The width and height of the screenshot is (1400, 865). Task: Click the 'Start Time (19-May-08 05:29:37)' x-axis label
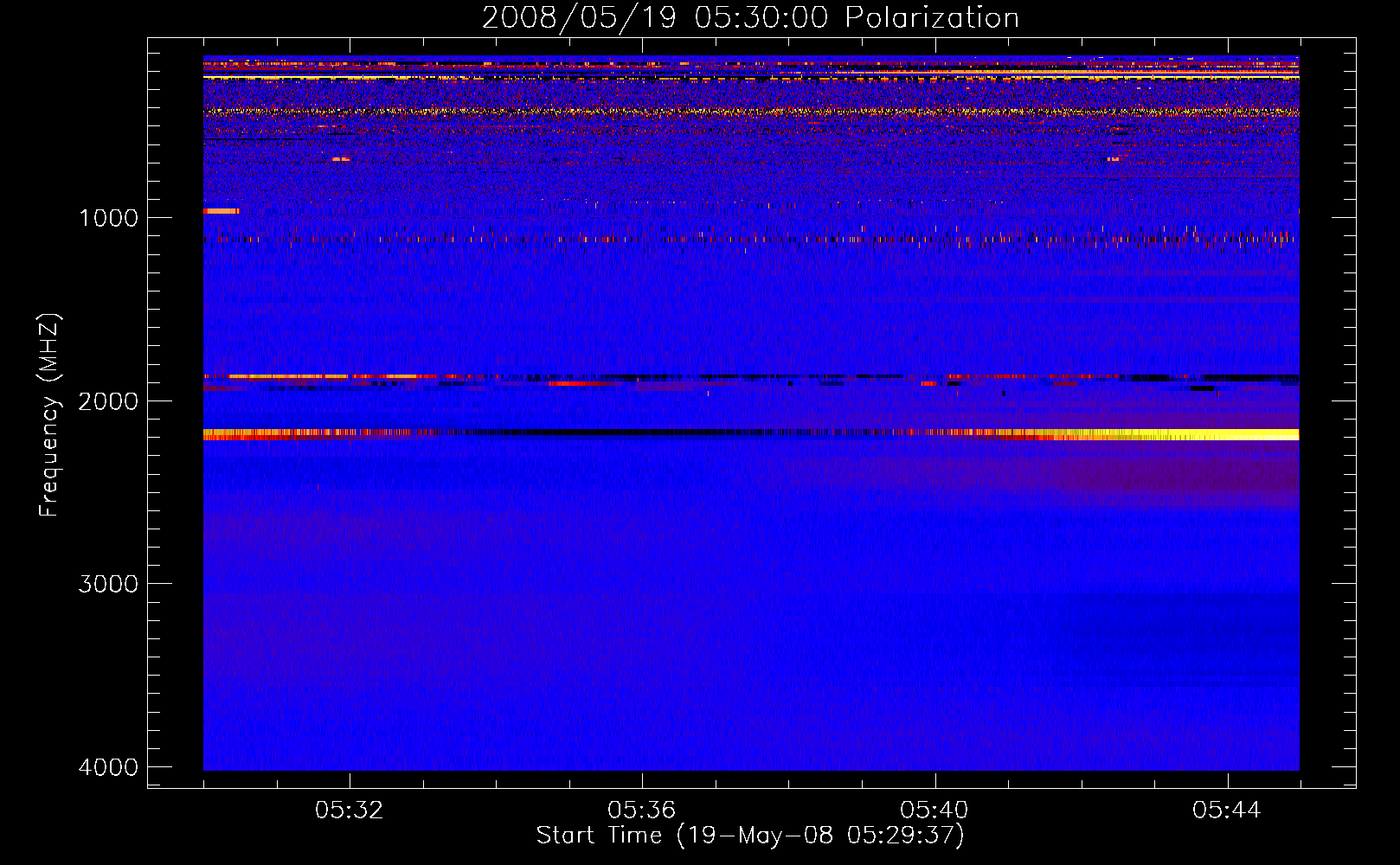point(750,836)
